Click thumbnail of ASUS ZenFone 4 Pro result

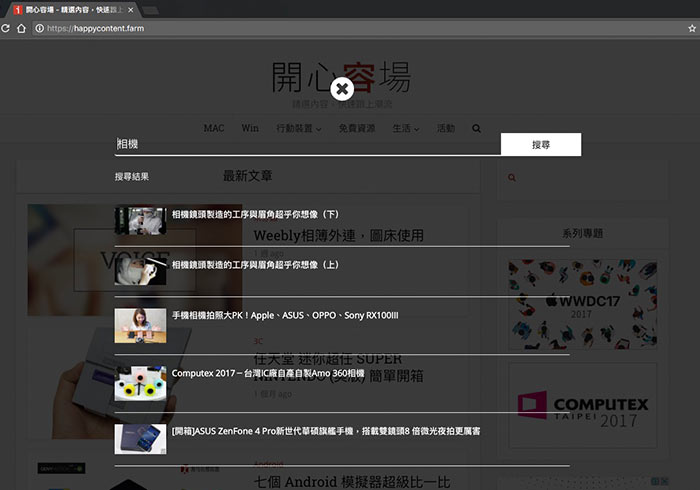click(x=140, y=439)
